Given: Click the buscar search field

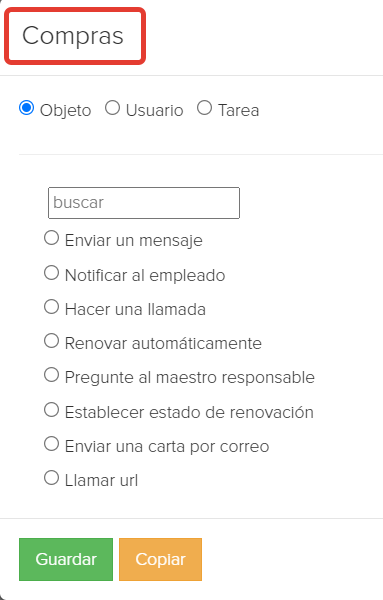Looking at the screenshot, I should pyautogui.click(x=144, y=203).
